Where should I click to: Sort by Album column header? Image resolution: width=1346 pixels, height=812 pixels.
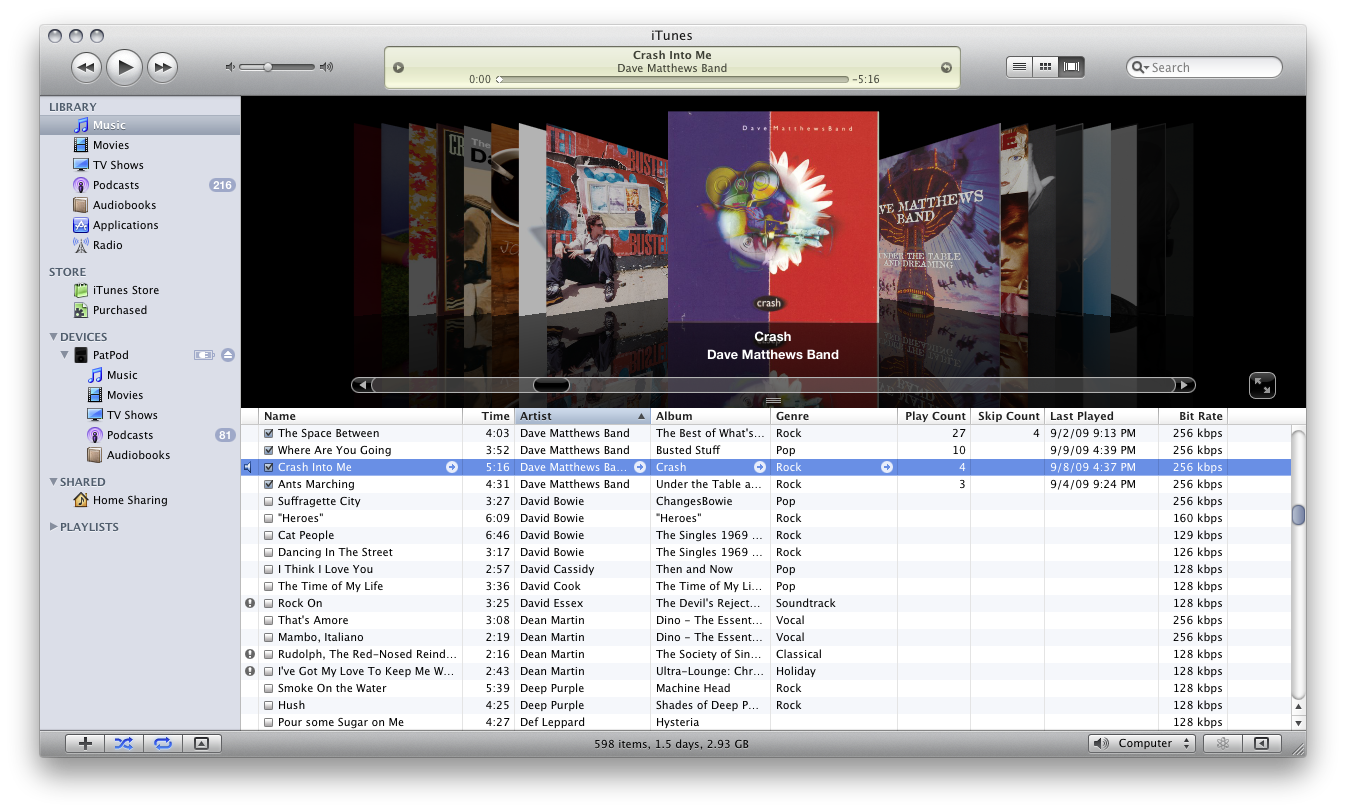point(711,416)
